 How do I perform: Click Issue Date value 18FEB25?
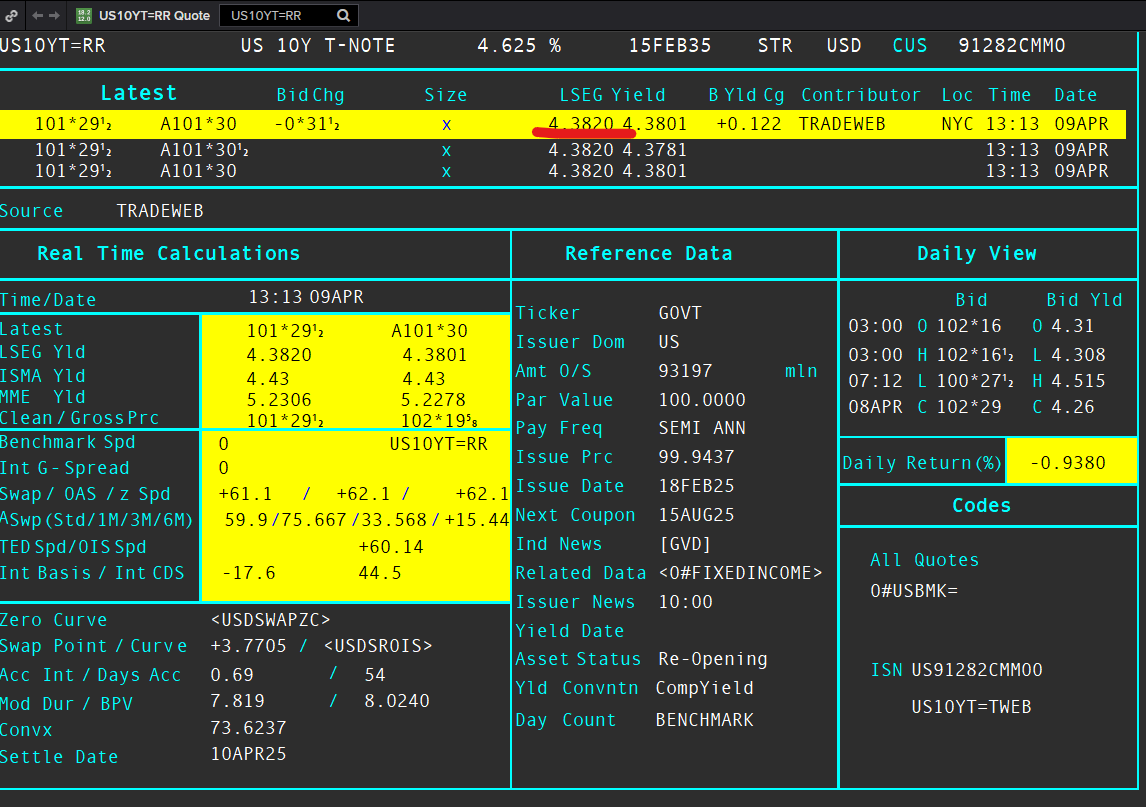(696, 486)
